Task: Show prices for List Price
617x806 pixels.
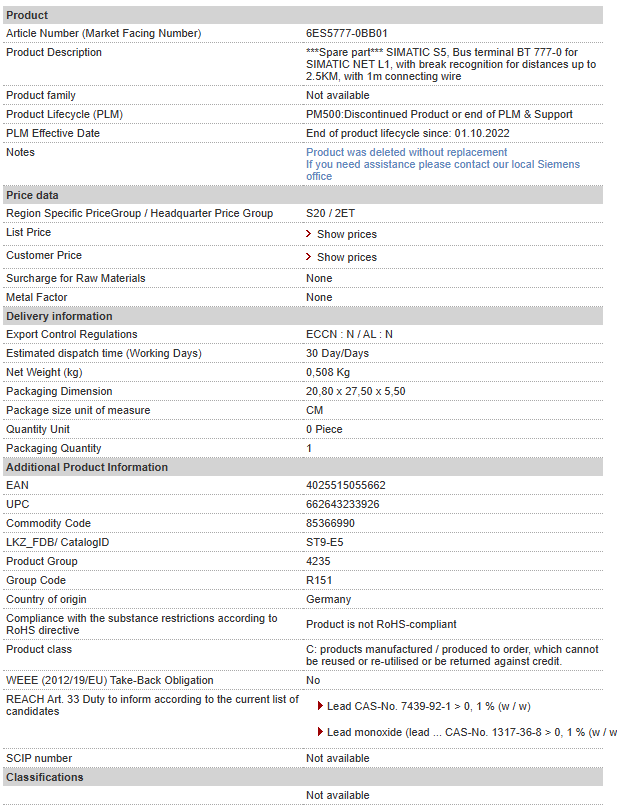Action: coord(347,234)
